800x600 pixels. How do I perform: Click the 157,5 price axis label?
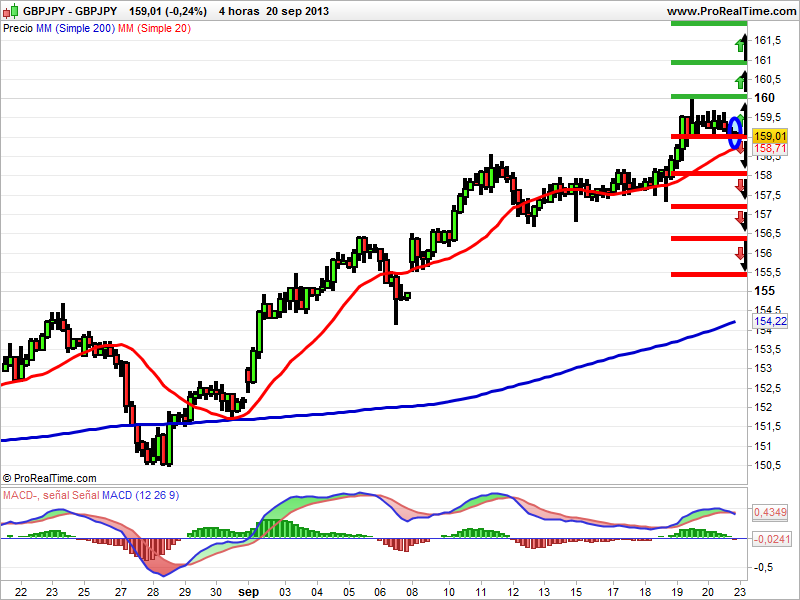[x=767, y=195]
